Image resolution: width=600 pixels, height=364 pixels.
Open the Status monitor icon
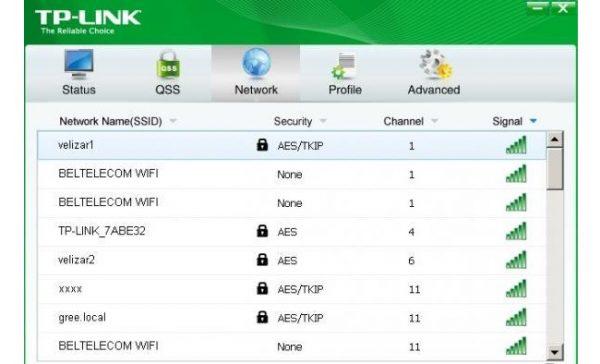coord(78,64)
